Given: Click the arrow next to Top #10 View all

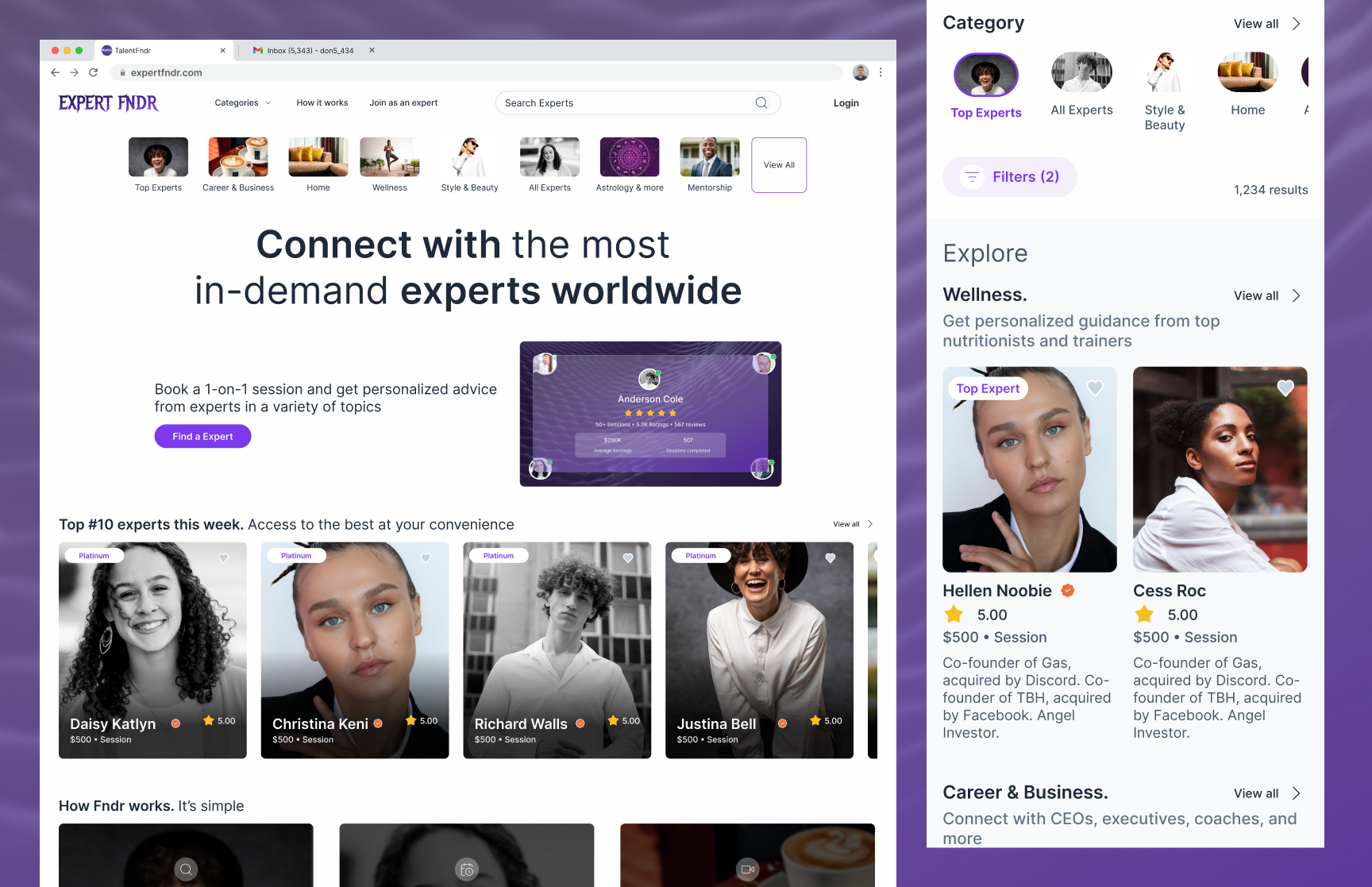Looking at the screenshot, I should (870, 524).
